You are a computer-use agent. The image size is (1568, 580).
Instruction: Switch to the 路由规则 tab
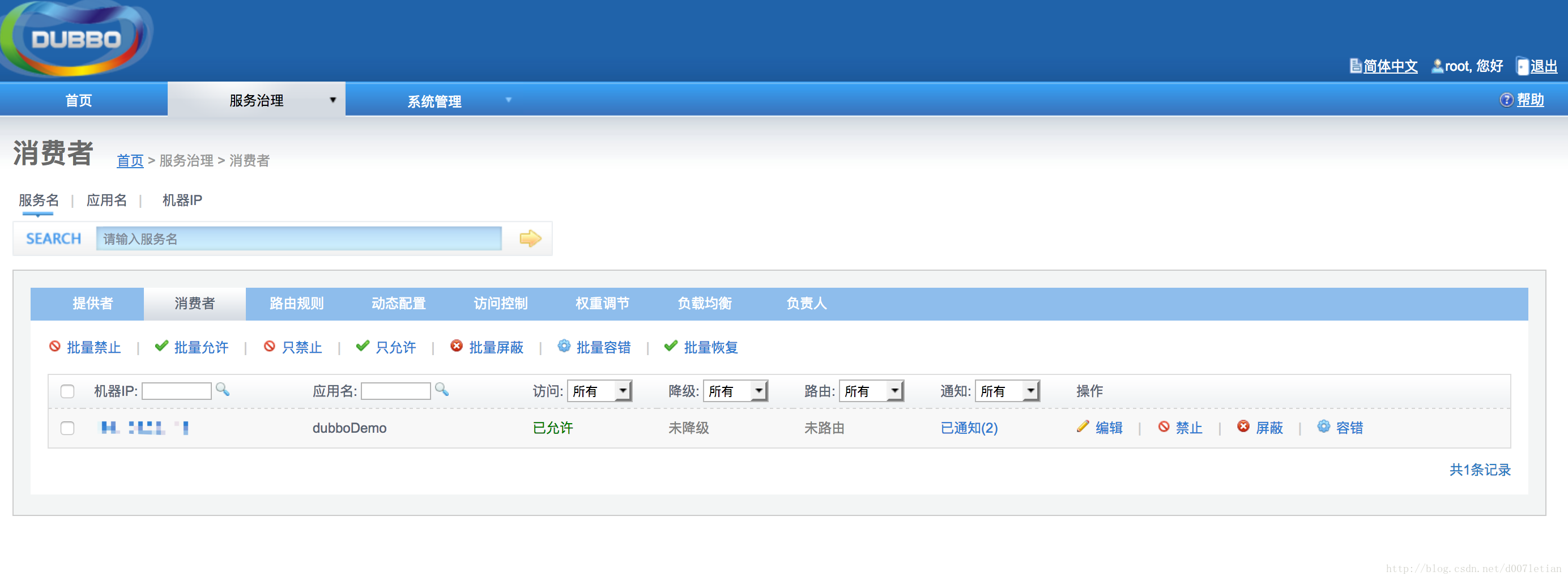(296, 303)
